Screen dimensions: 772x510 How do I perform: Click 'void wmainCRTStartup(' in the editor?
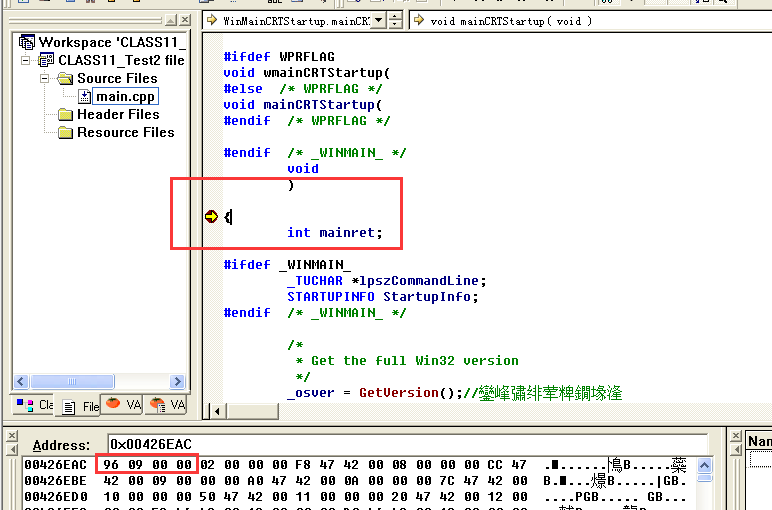306,73
